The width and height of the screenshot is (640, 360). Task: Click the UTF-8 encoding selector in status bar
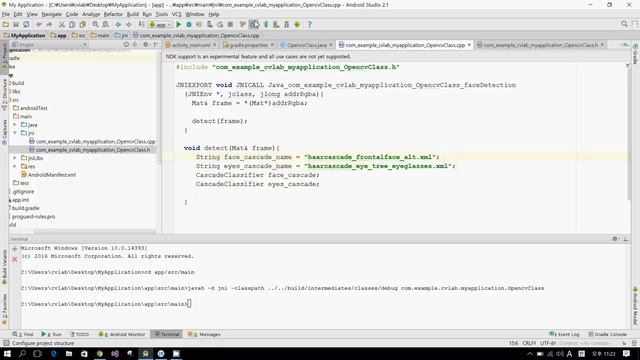(x=548, y=343)
